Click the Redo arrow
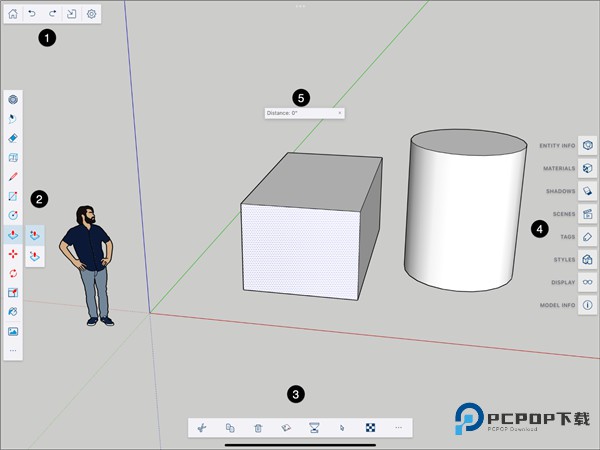Viewport: 600px width, 450px height. coord(51,14)
